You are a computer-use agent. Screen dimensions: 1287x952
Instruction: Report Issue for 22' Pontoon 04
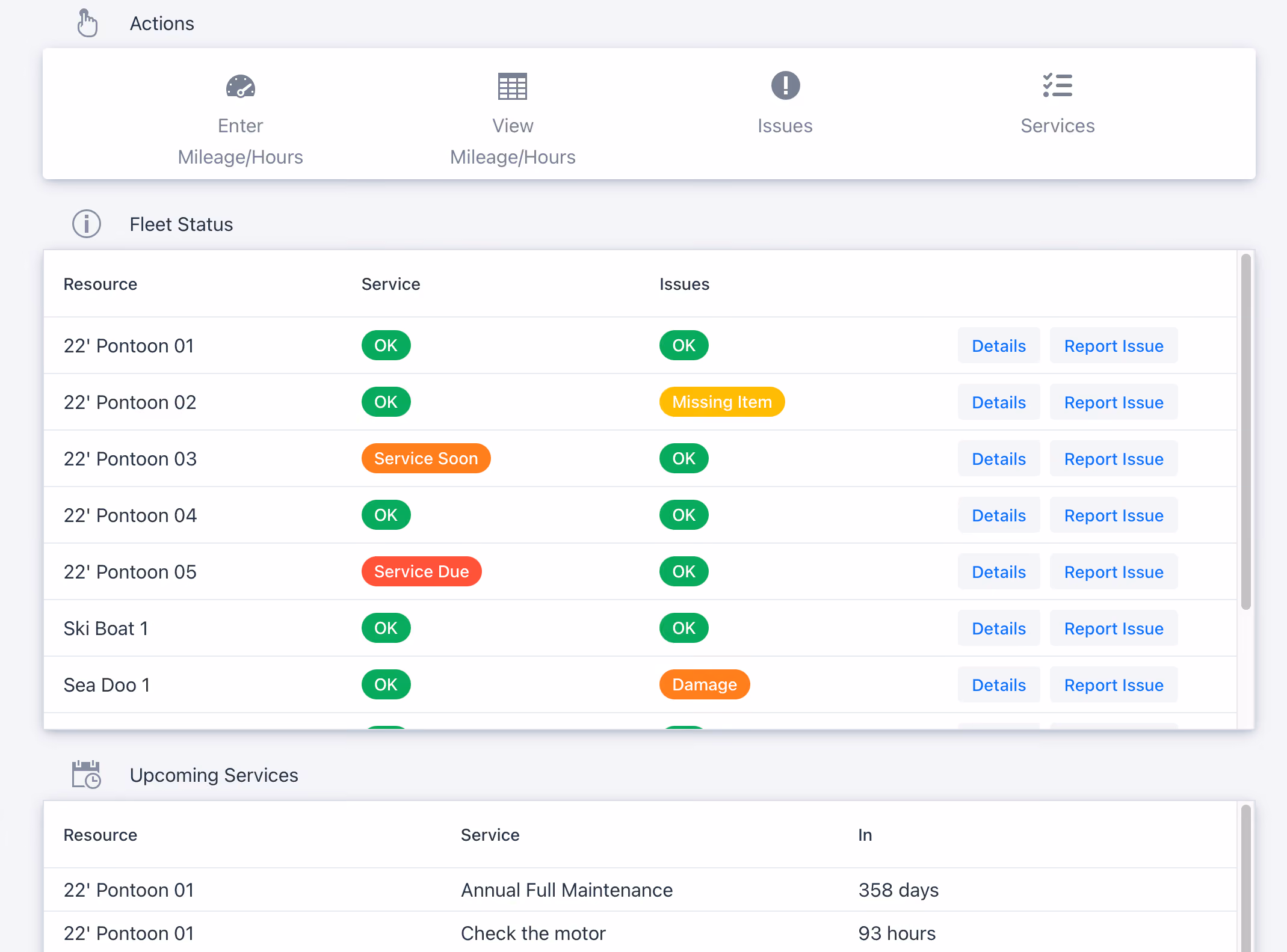[x=1114, y=515]
